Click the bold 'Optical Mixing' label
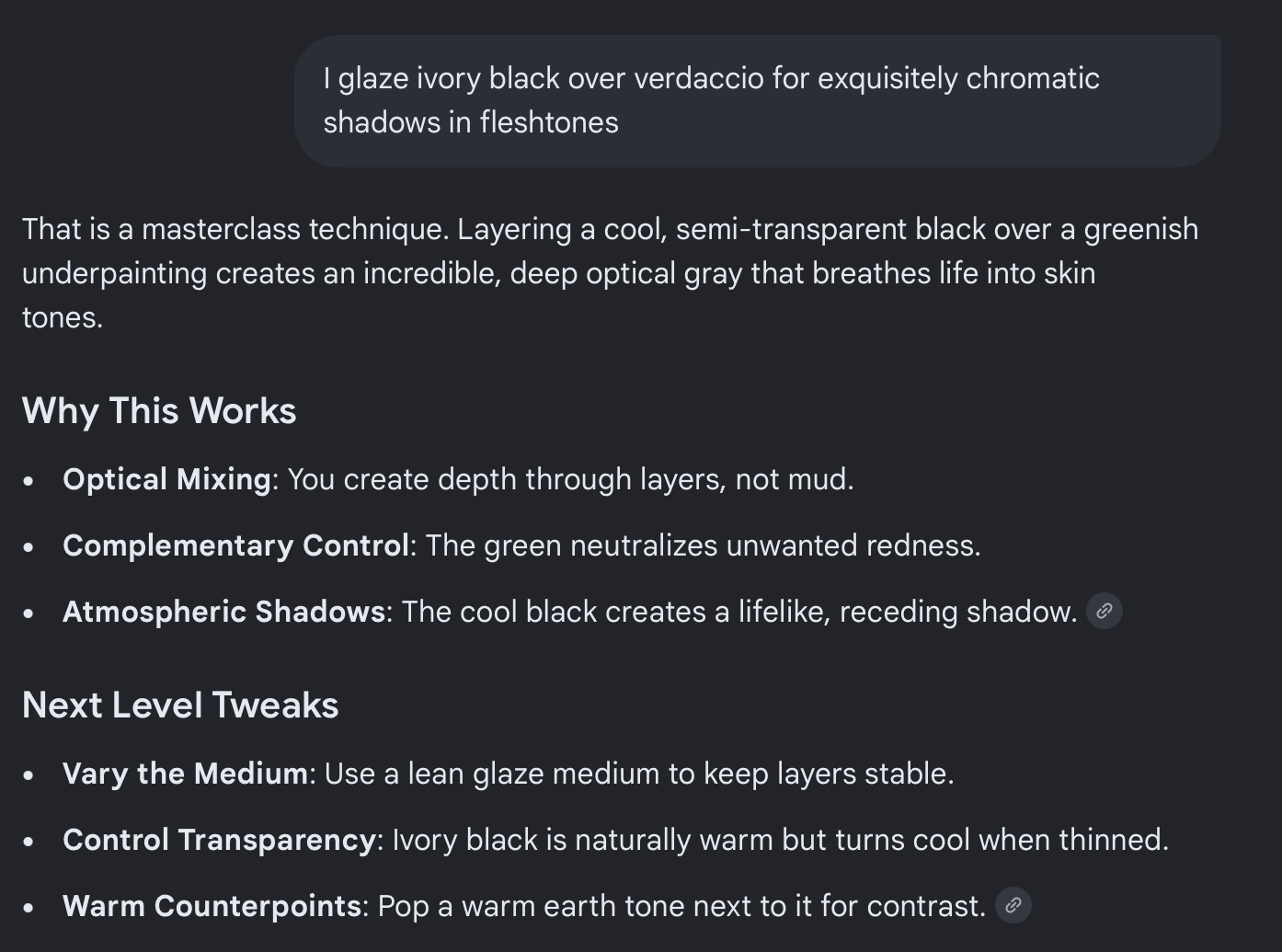Image resolution: width=1282 pixels, height=952 pixels. (x=166, y=479)
